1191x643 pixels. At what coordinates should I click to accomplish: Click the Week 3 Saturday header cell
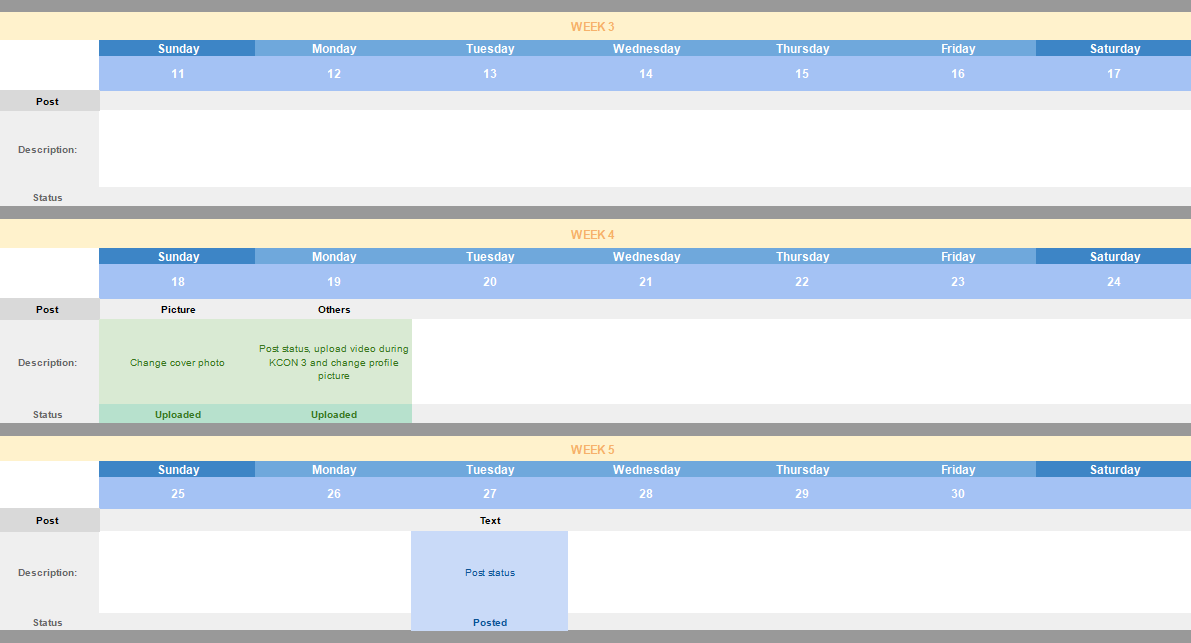coord(1114,49)
